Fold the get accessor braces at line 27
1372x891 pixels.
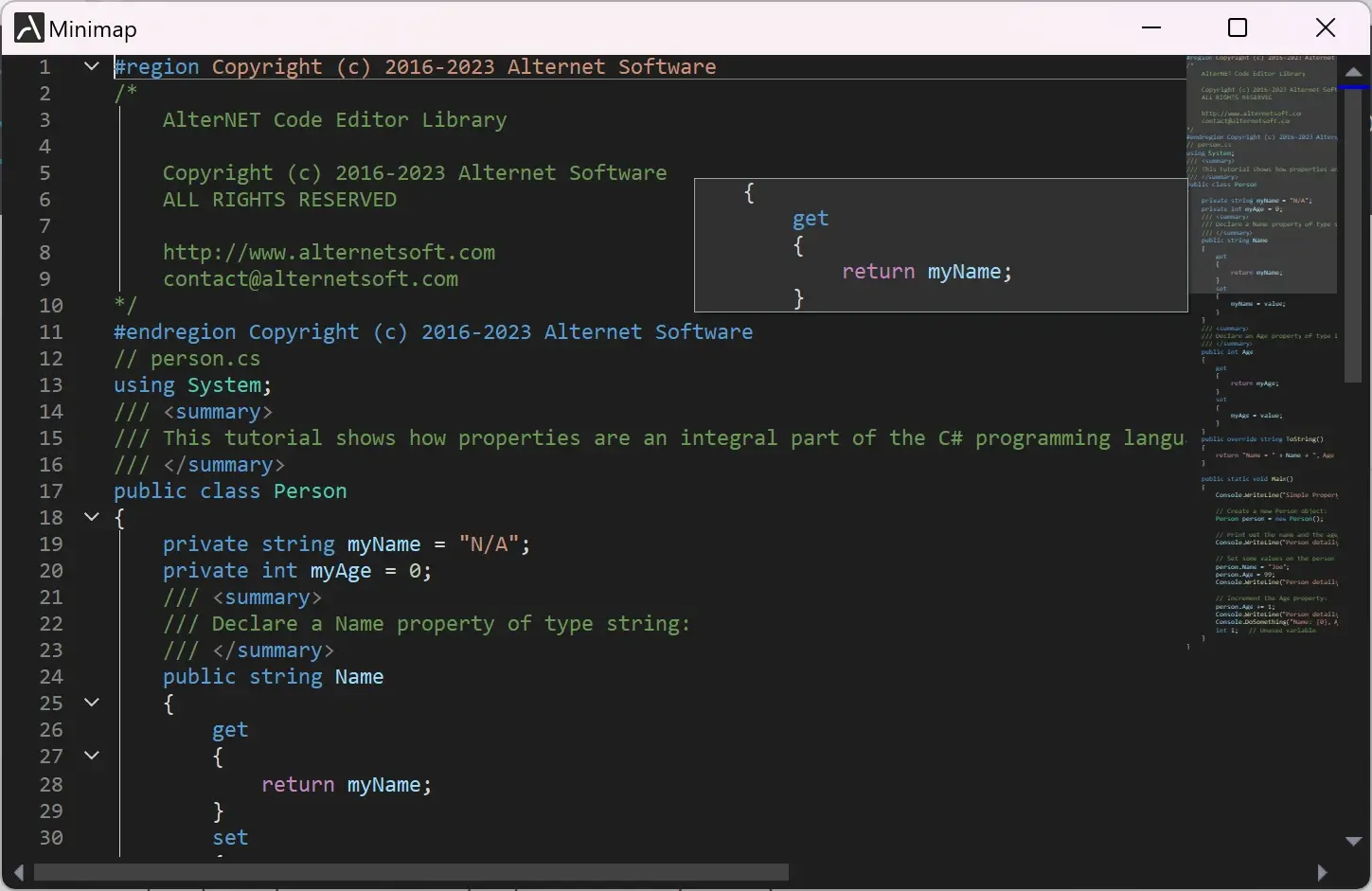pyautogui.click(x=92, y=756)
